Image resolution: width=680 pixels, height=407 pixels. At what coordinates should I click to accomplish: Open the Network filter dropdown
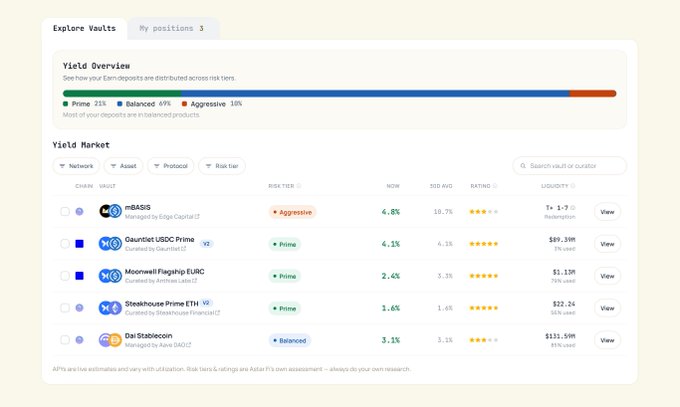(76, 166)
